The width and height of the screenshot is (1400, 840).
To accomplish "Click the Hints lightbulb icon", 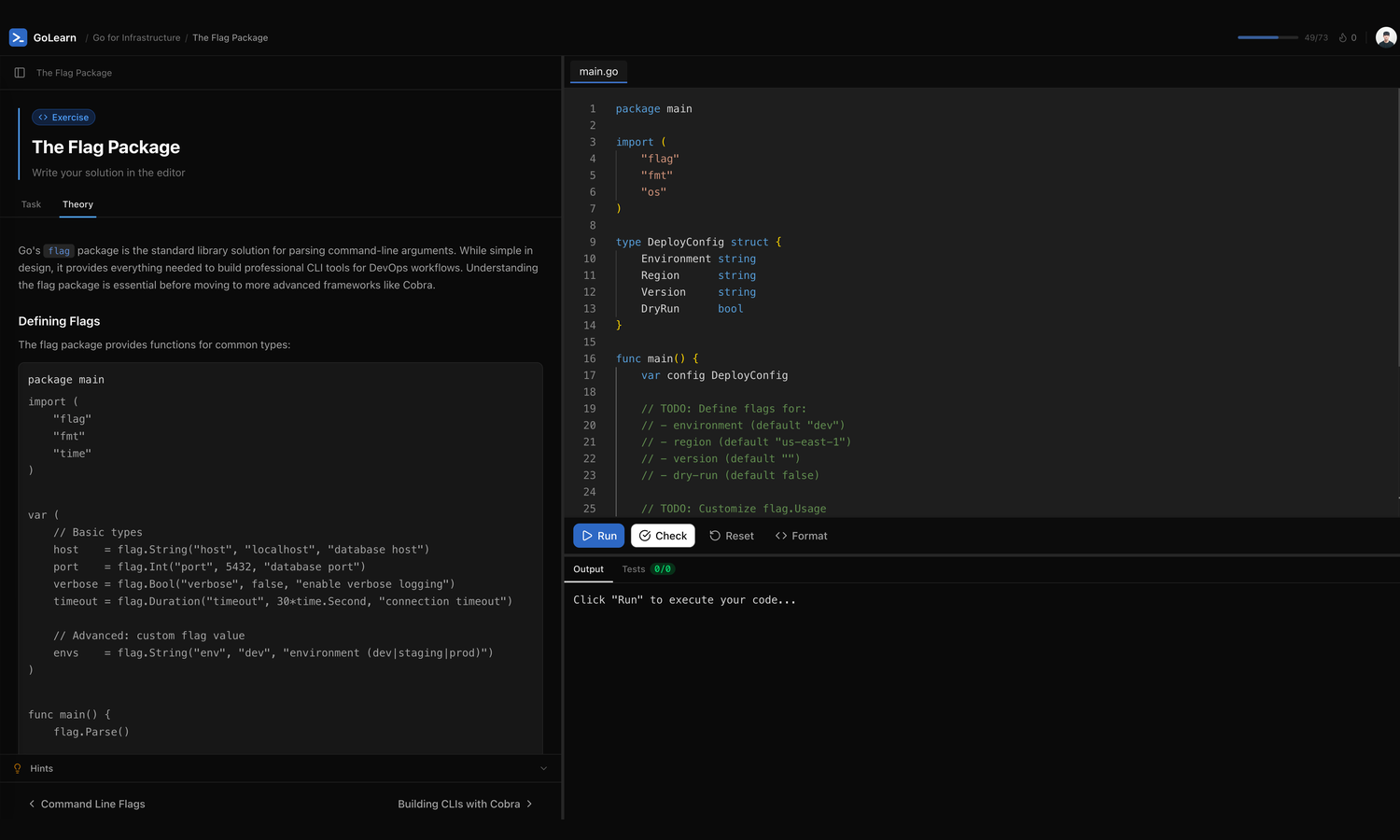I will pos(18,768).
